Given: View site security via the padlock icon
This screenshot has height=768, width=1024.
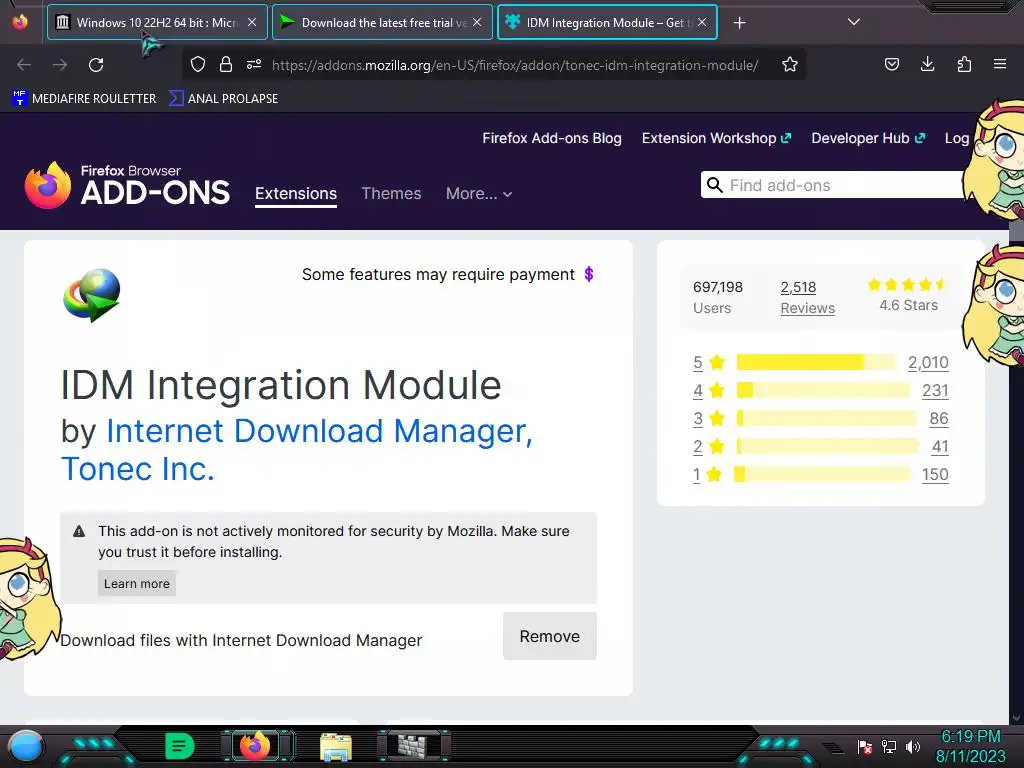Looking at the screenshot, I should 226,64.
